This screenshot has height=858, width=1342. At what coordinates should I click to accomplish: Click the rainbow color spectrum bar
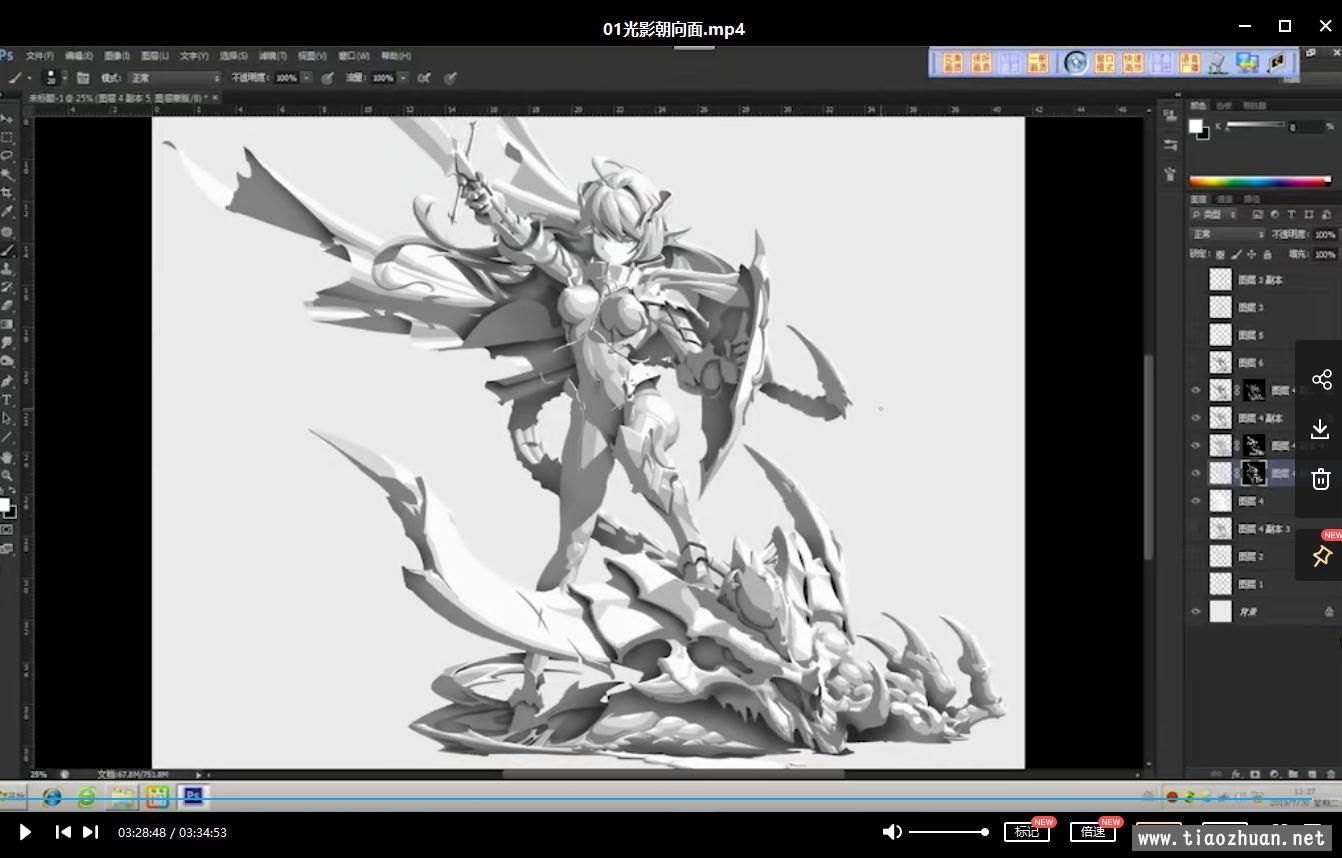coord(1259,181)
